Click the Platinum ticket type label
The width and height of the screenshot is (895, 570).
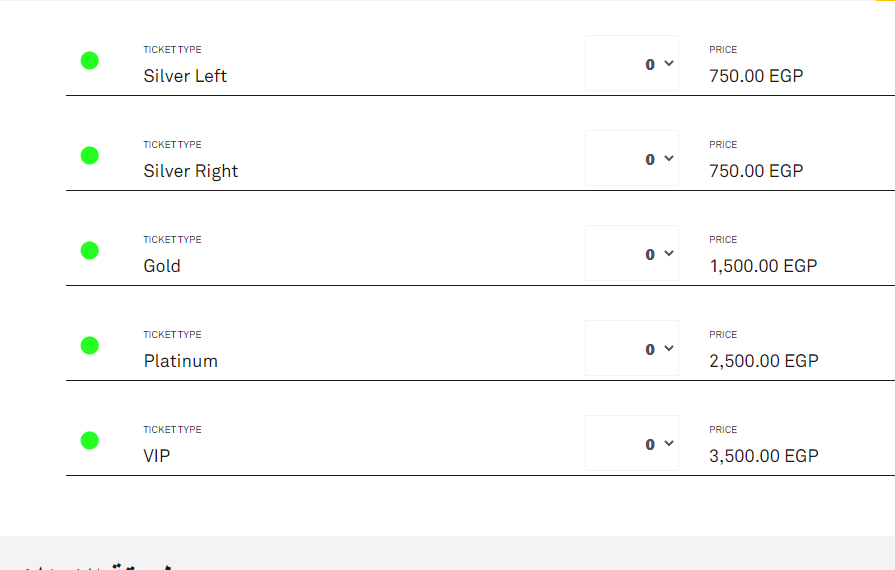pos(181,361)
